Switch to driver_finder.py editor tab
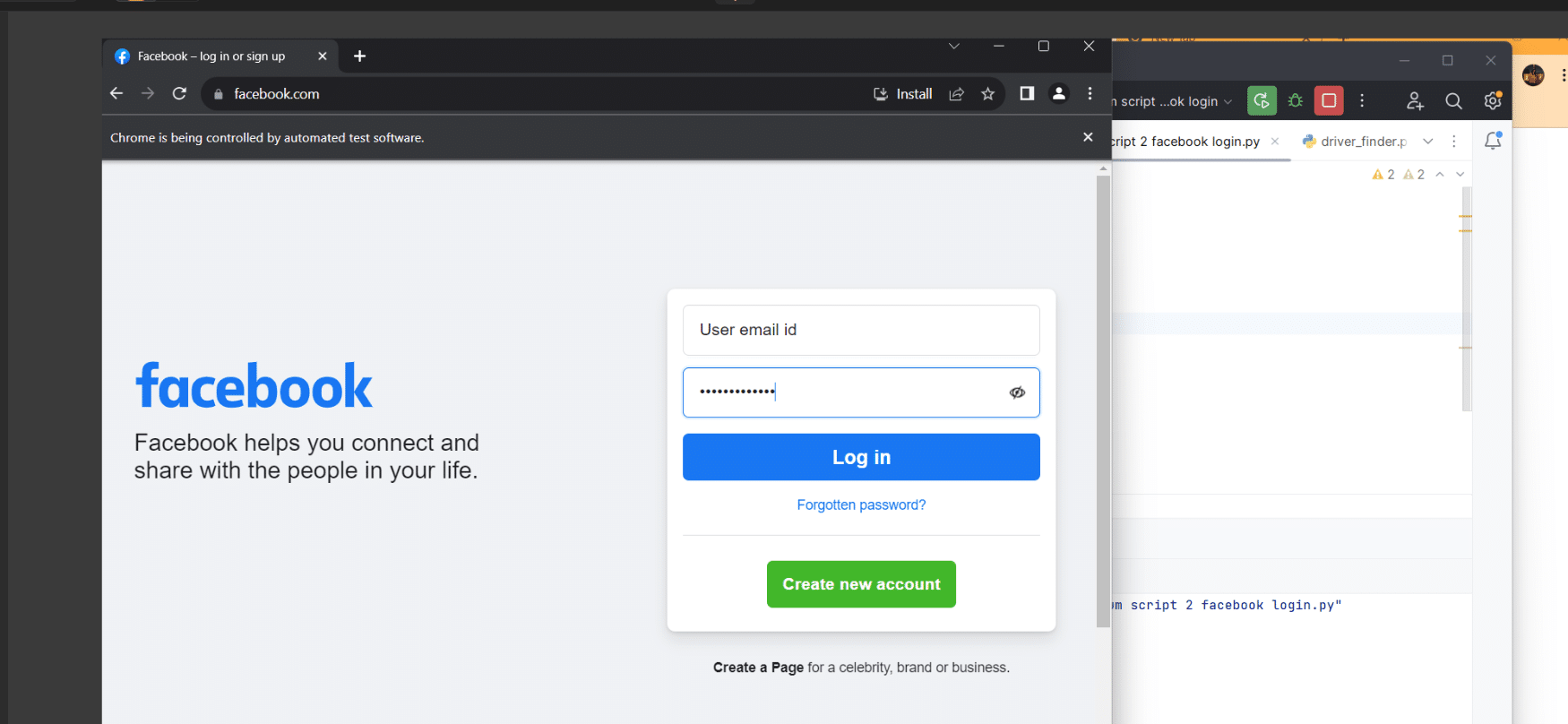This screenshot has height=724, width=1568. click(1355, 142)
